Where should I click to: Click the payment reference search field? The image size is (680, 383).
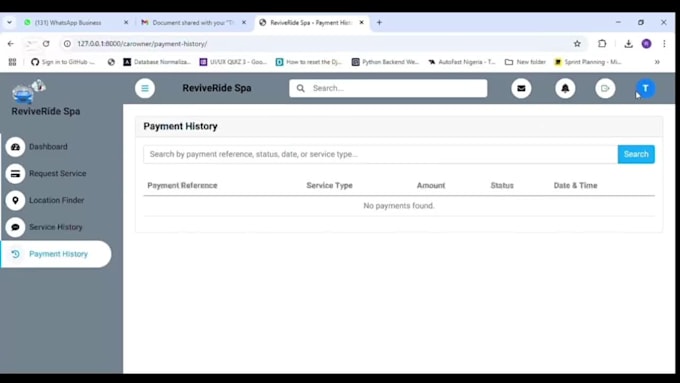[x=380, y=154]
